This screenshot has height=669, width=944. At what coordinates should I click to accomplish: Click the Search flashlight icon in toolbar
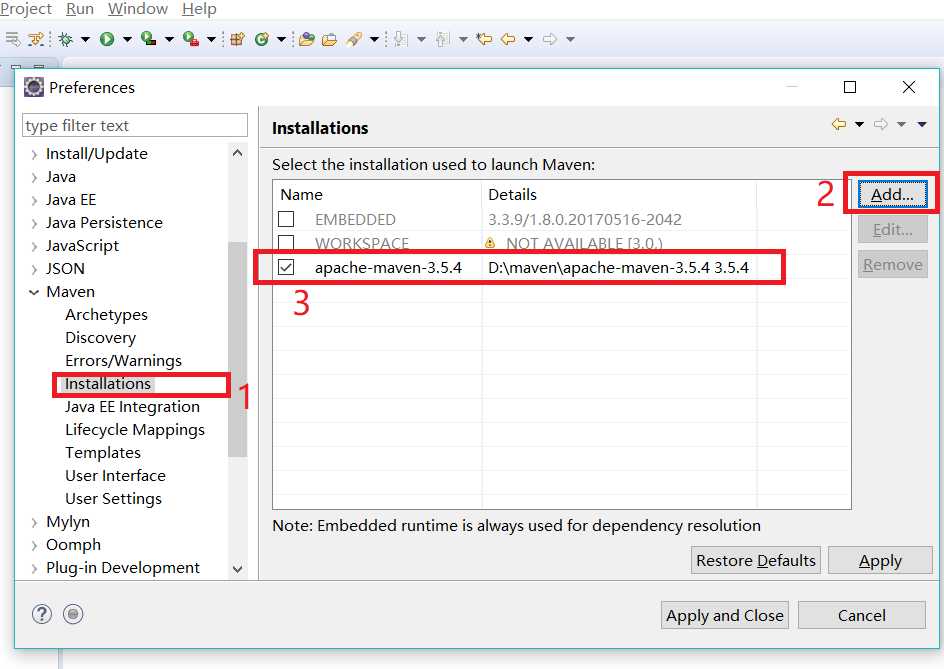[x=354, y=39]
